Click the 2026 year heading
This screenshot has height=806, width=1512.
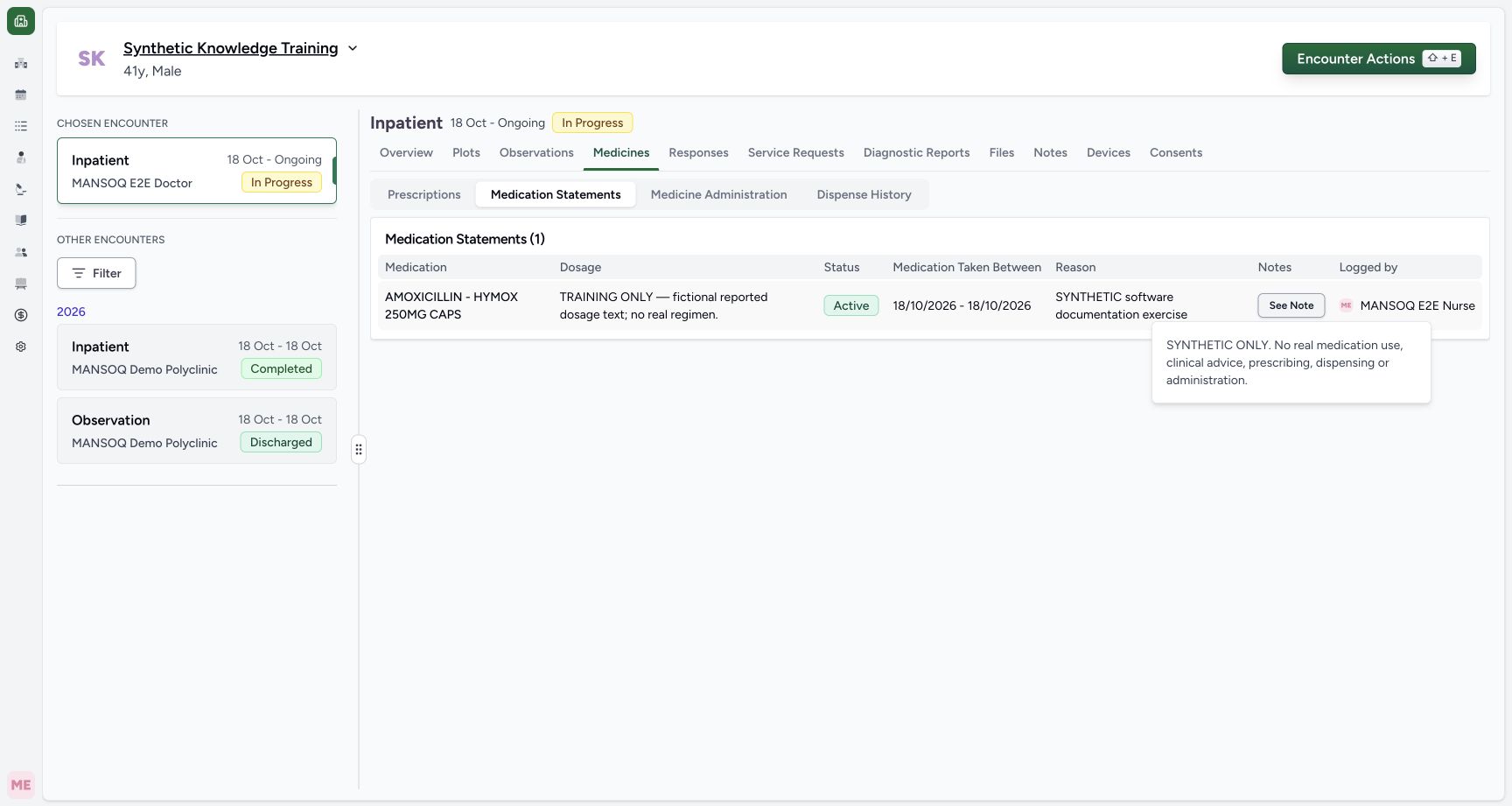click(x=71, y=312)
